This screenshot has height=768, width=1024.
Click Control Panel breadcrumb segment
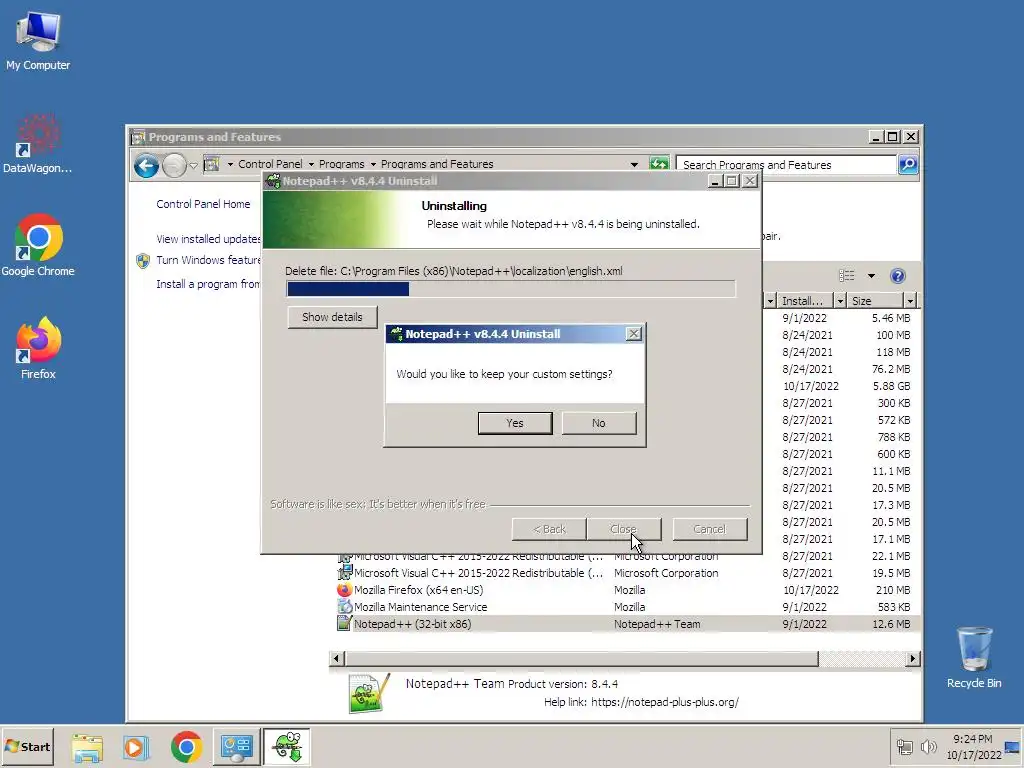pyautogui.click(x=270, y=165)
